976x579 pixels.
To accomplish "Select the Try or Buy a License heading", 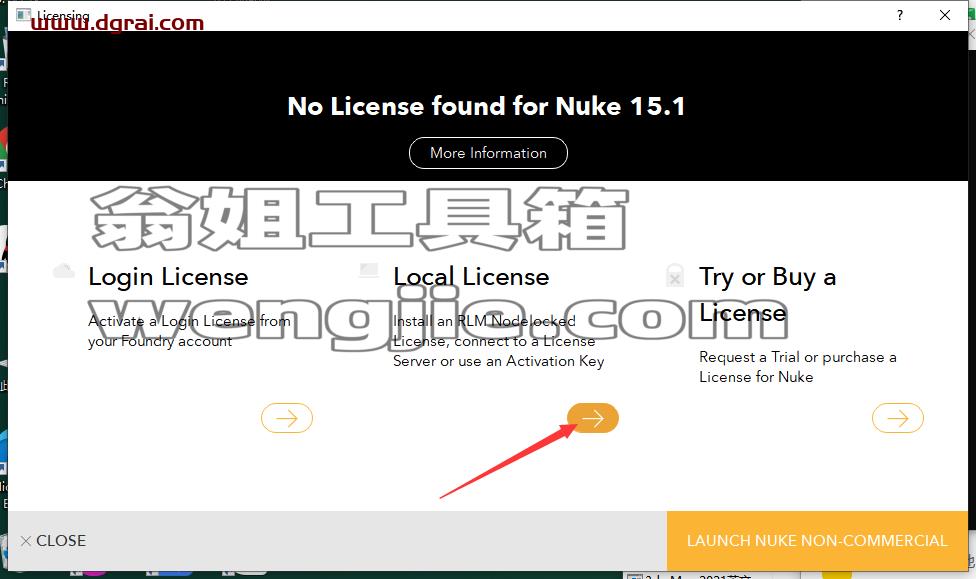I will (767, 294).
